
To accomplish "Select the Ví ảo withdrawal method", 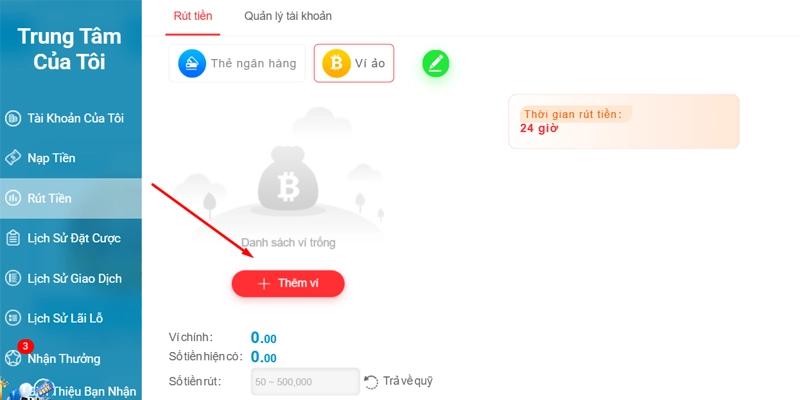I will tap(354, 63).
